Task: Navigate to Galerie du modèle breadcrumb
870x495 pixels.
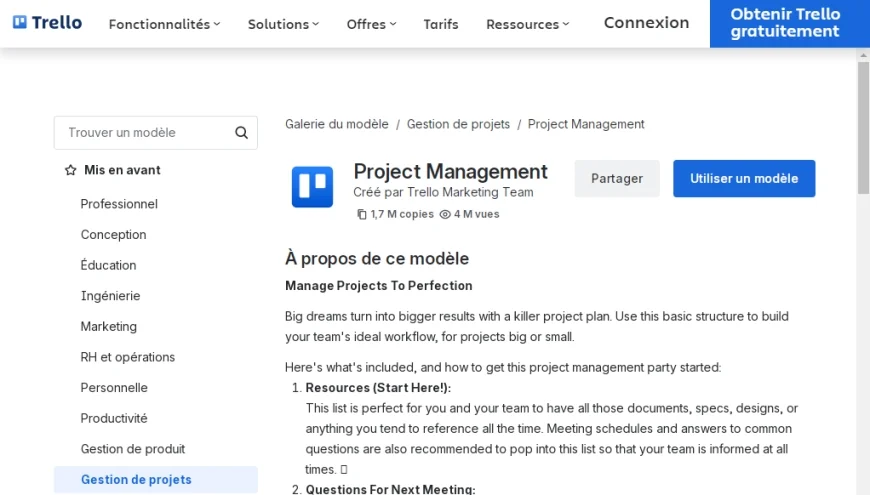Action: coord(337,124)
